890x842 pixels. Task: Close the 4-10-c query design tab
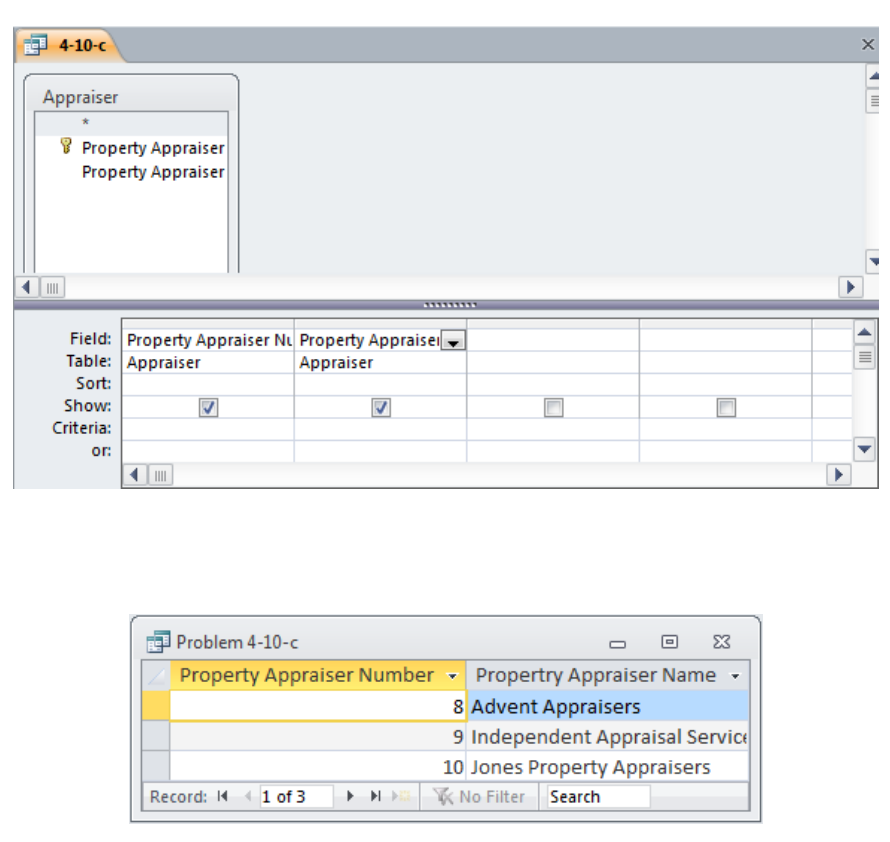tap(868, 44)
